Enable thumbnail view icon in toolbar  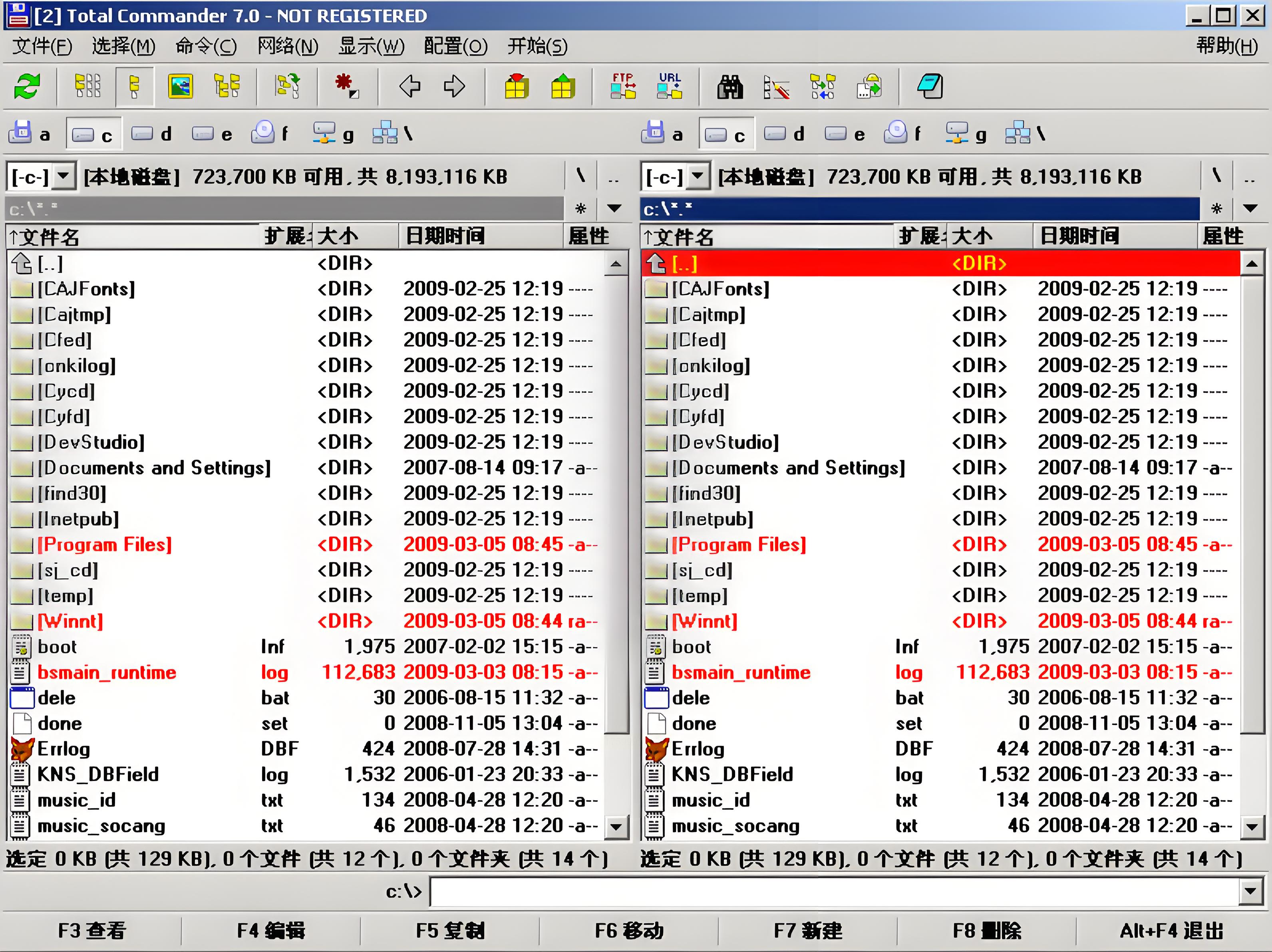click(x=180, y=87)
